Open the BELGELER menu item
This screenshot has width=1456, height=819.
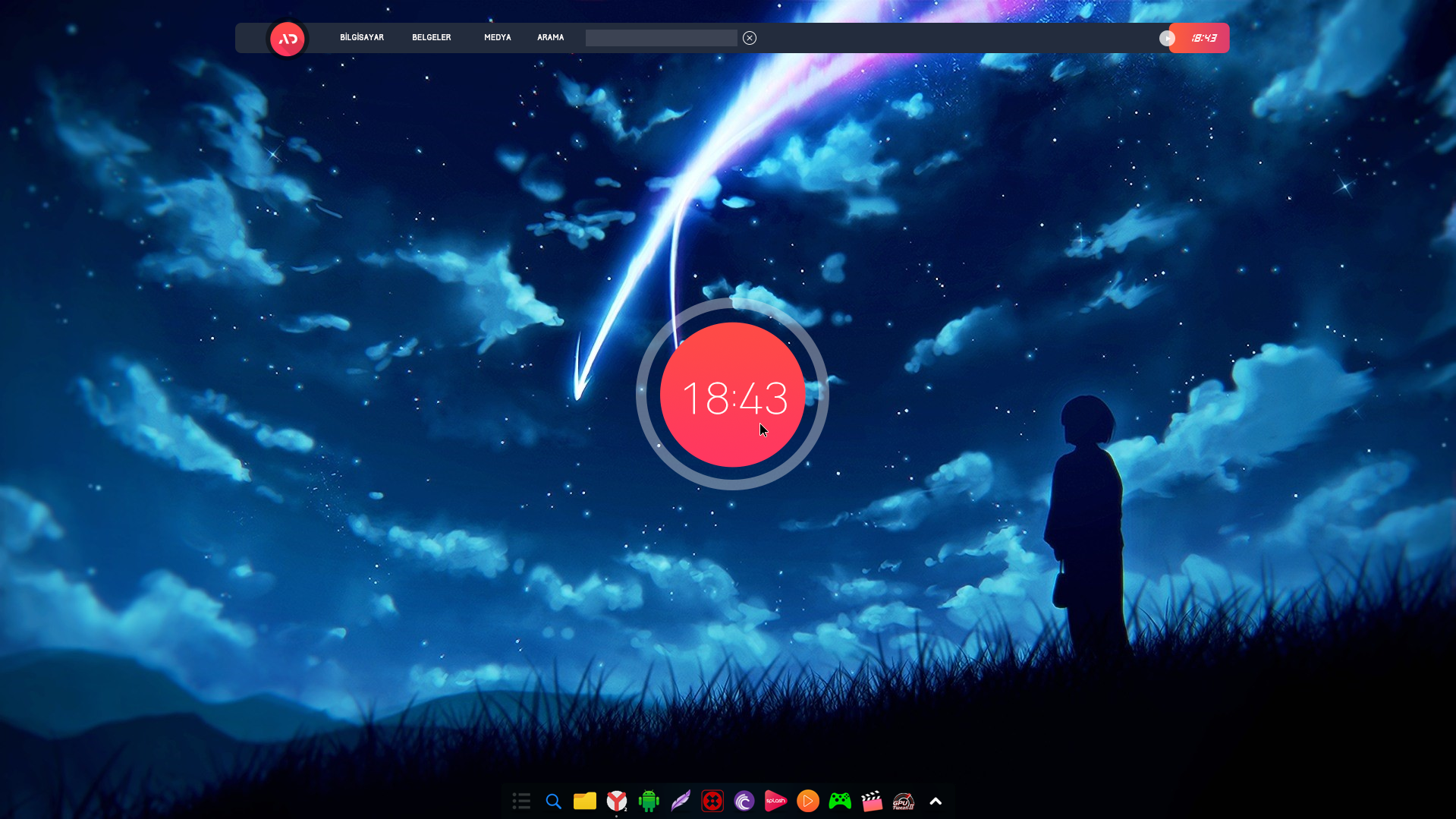pyautogui.click(x=432, y=37)
